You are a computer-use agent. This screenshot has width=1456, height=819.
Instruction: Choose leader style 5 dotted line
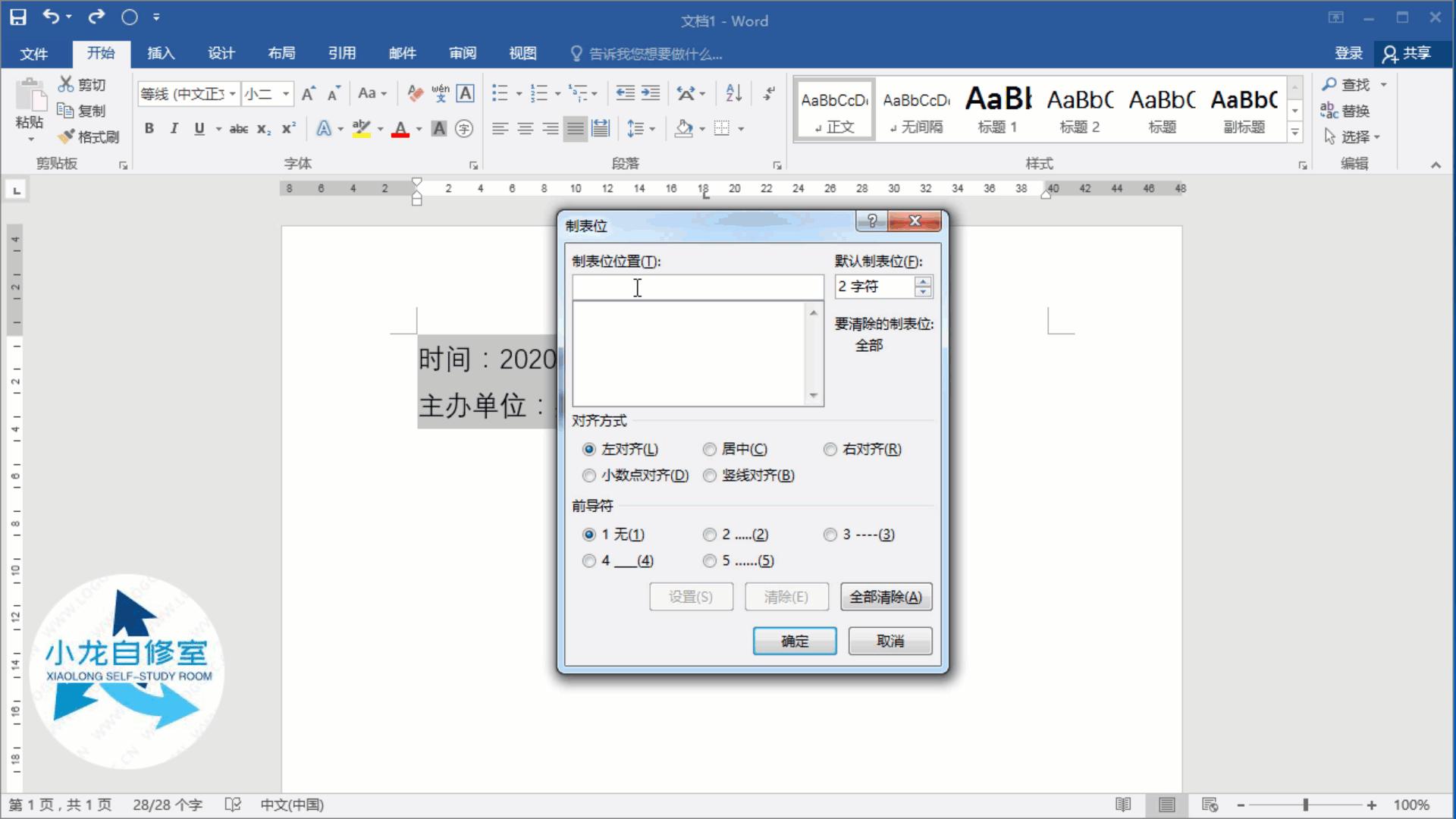click(x=710, y=560)
